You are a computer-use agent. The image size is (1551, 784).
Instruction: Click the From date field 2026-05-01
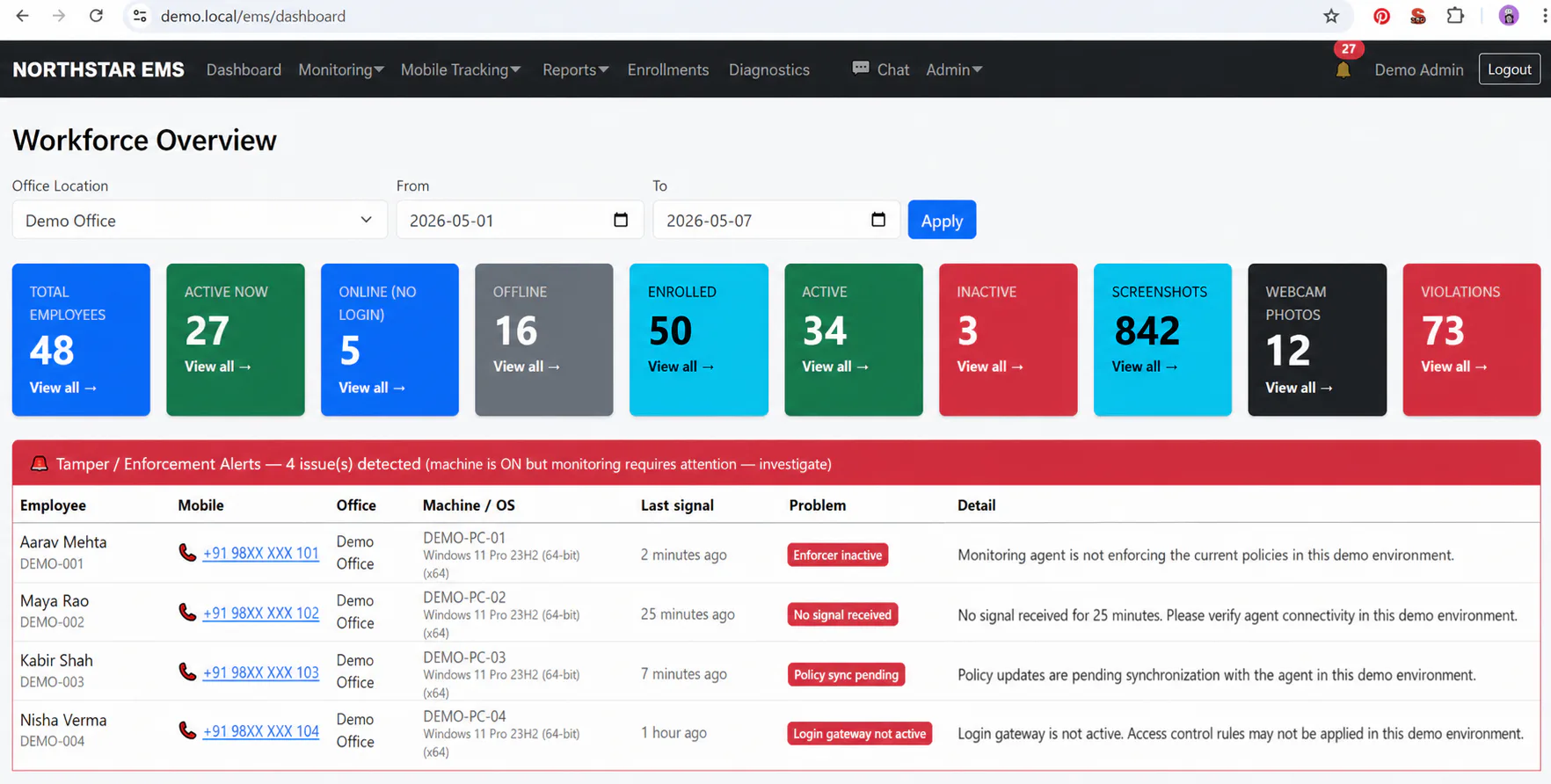520,220
